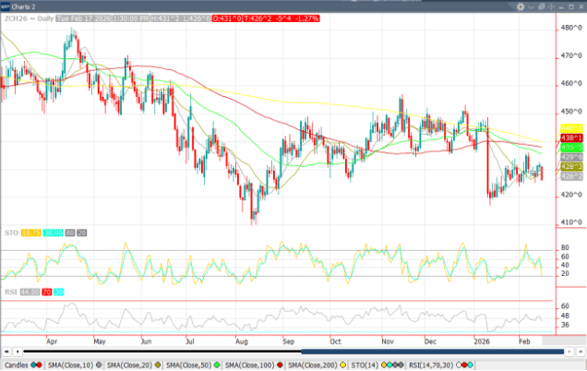Click green color dot of SMA(Close,50)
Screen dimensions: 587x371
click(x=217, y=365)
